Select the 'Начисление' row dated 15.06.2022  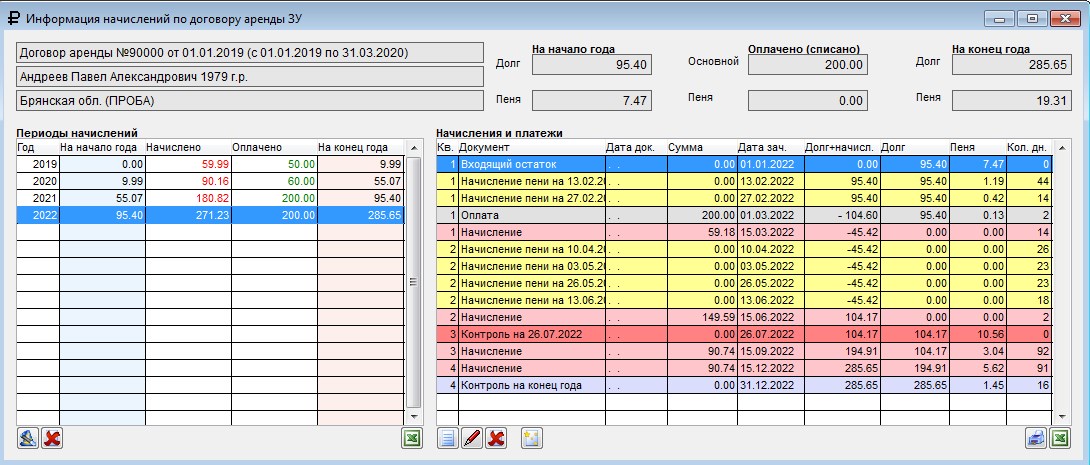click(744, 317)
